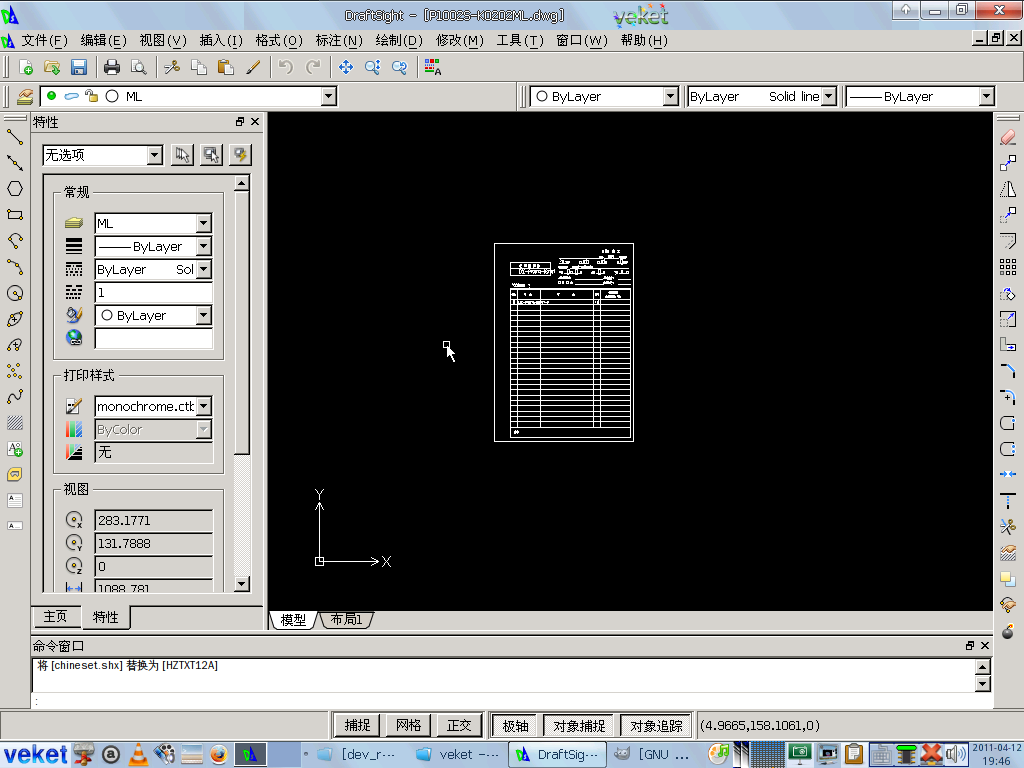Screen dimensions: 1024x768
Task: Select the Pan tool icon
Action: tap(346, 67)
